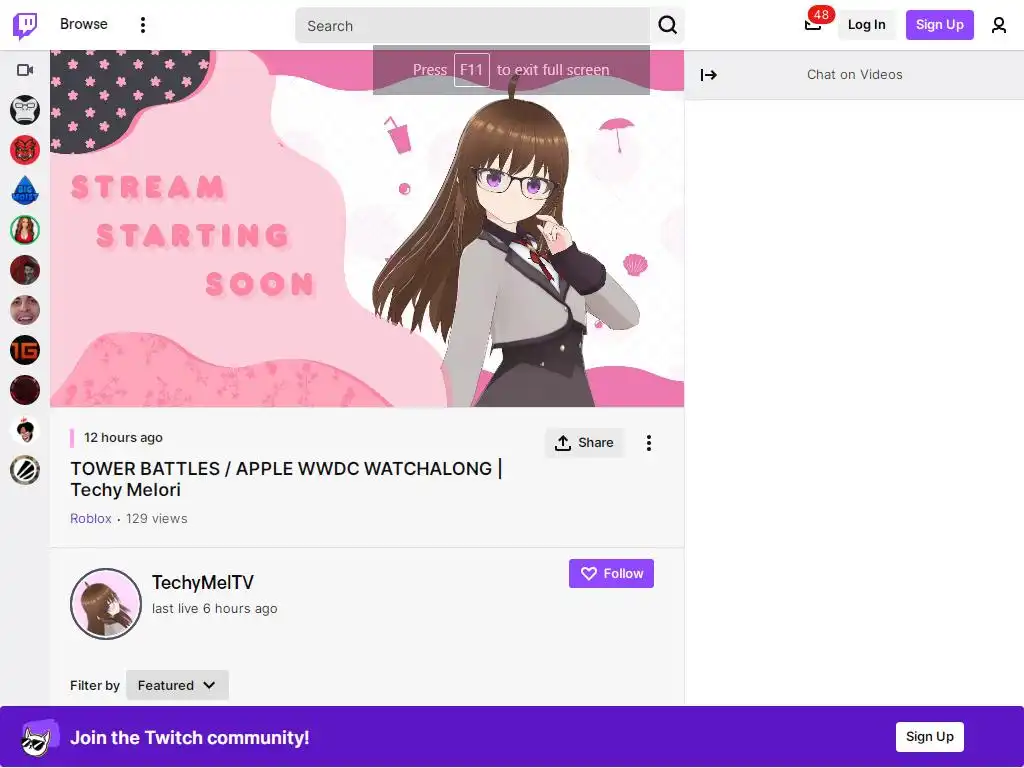Click the Log In button
This screenshot has width=1024, height=768.
866,25
